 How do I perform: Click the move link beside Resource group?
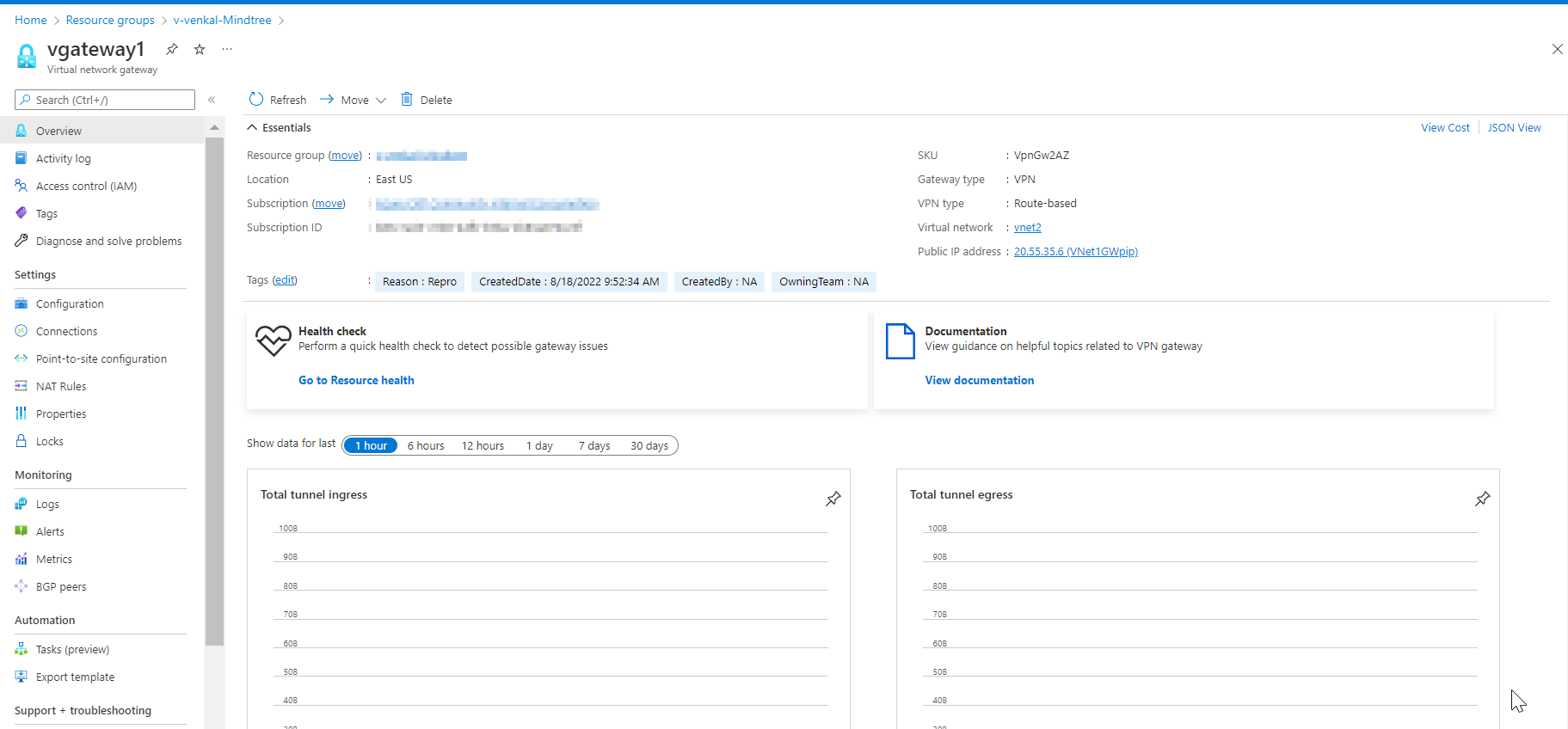(346, 155)
